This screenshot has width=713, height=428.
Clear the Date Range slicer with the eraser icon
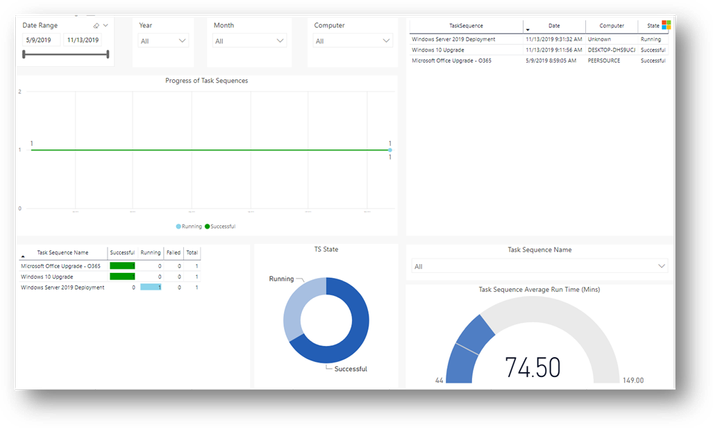[96, 26]
